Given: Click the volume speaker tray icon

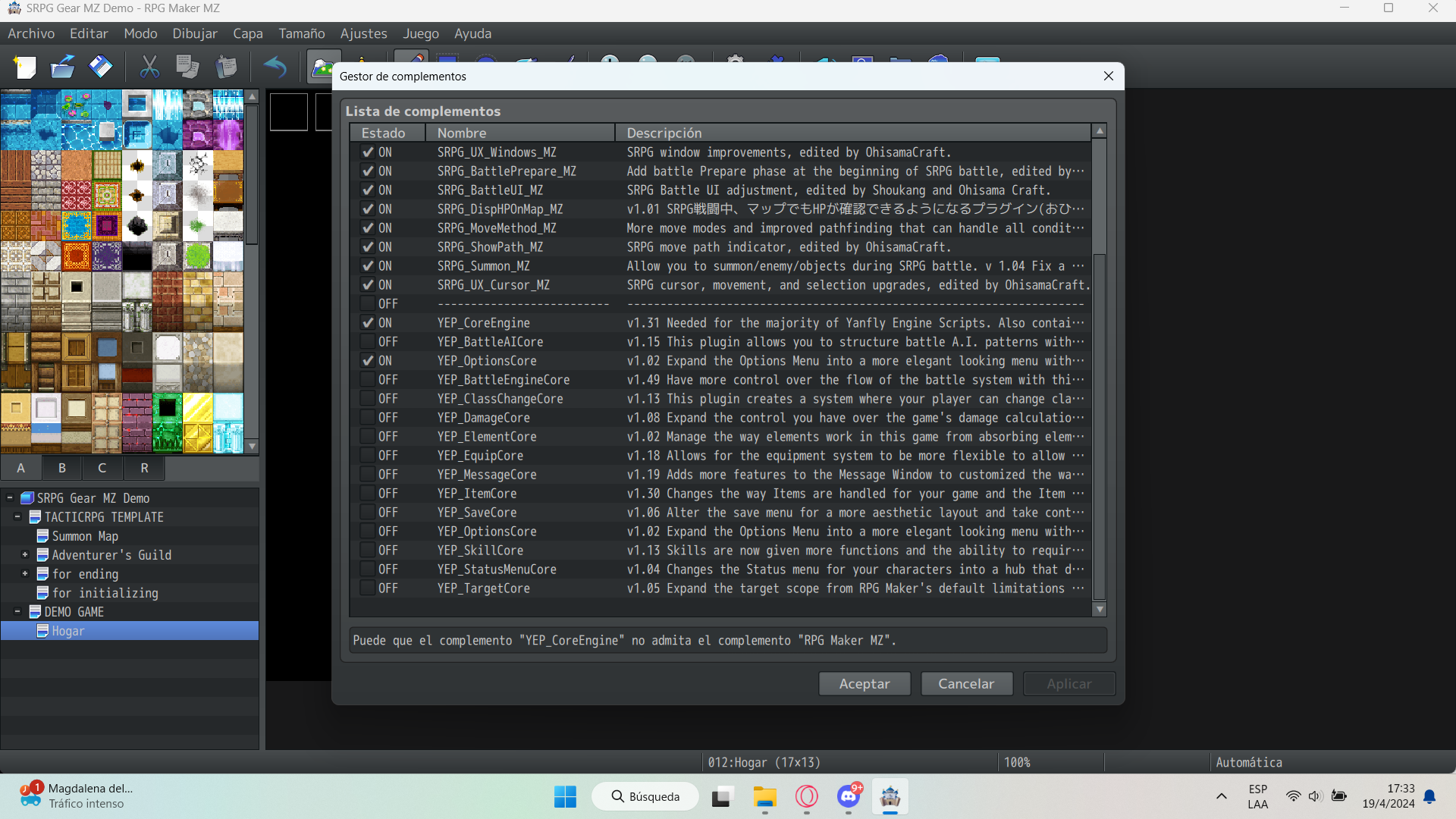Looking at the screenshot, I should click(1316, 796).
